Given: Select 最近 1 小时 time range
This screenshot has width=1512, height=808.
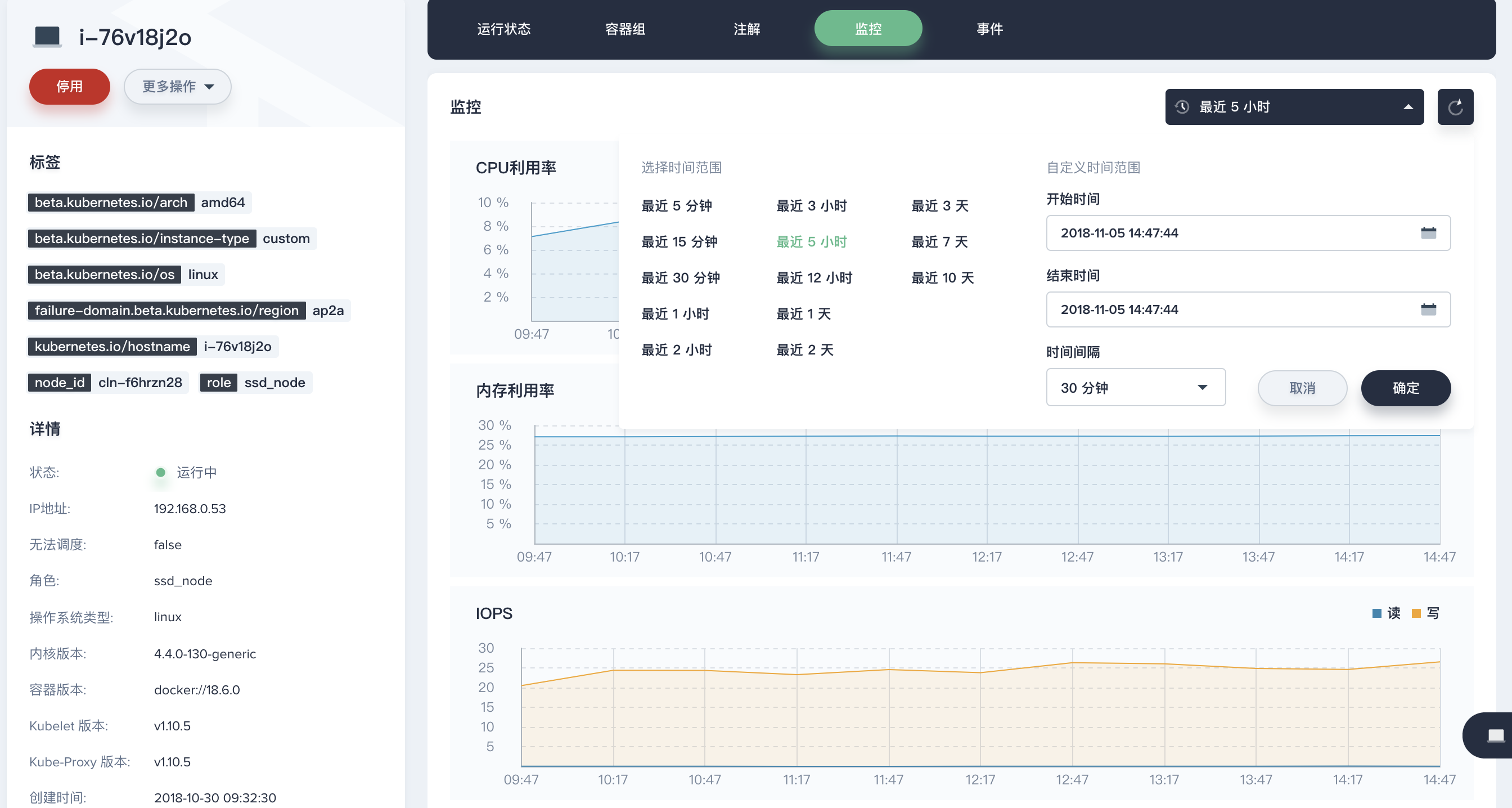Looking at the screenshot, I should (x=675, y=313).
